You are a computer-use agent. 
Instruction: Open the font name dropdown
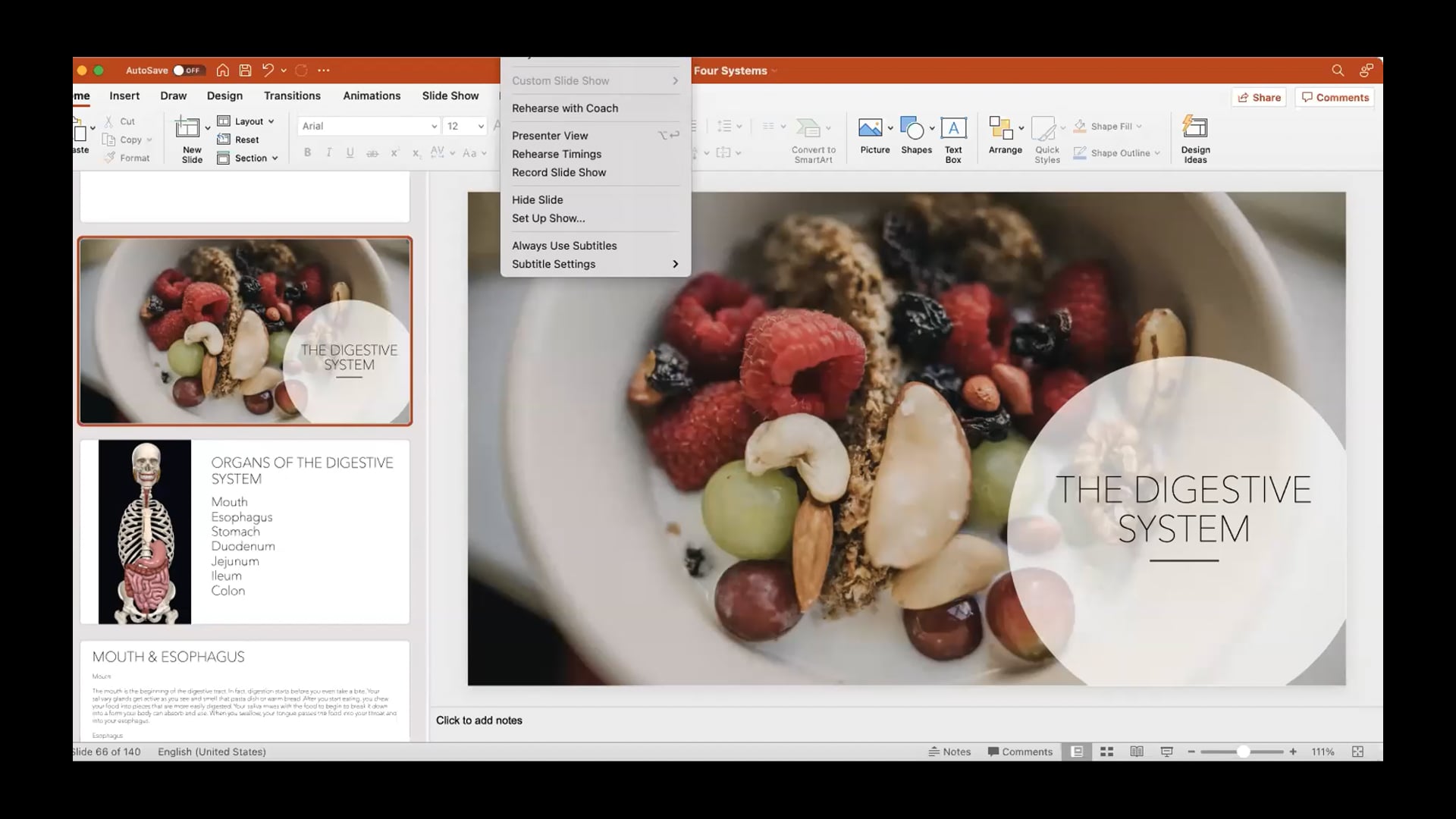(x=434, y=127)
